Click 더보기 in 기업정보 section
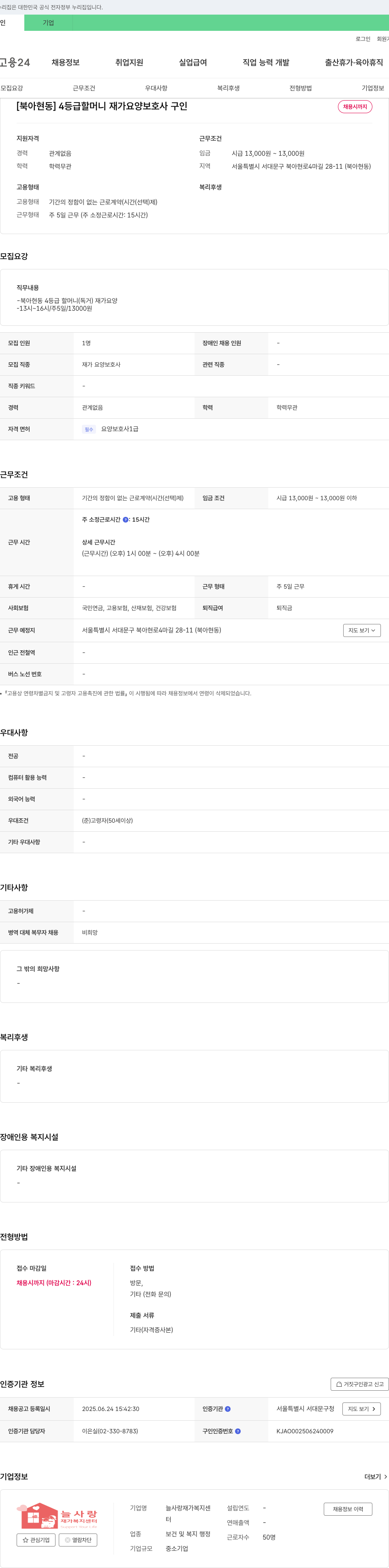Screen dimensions: 389x1568 click(376, 1477)
